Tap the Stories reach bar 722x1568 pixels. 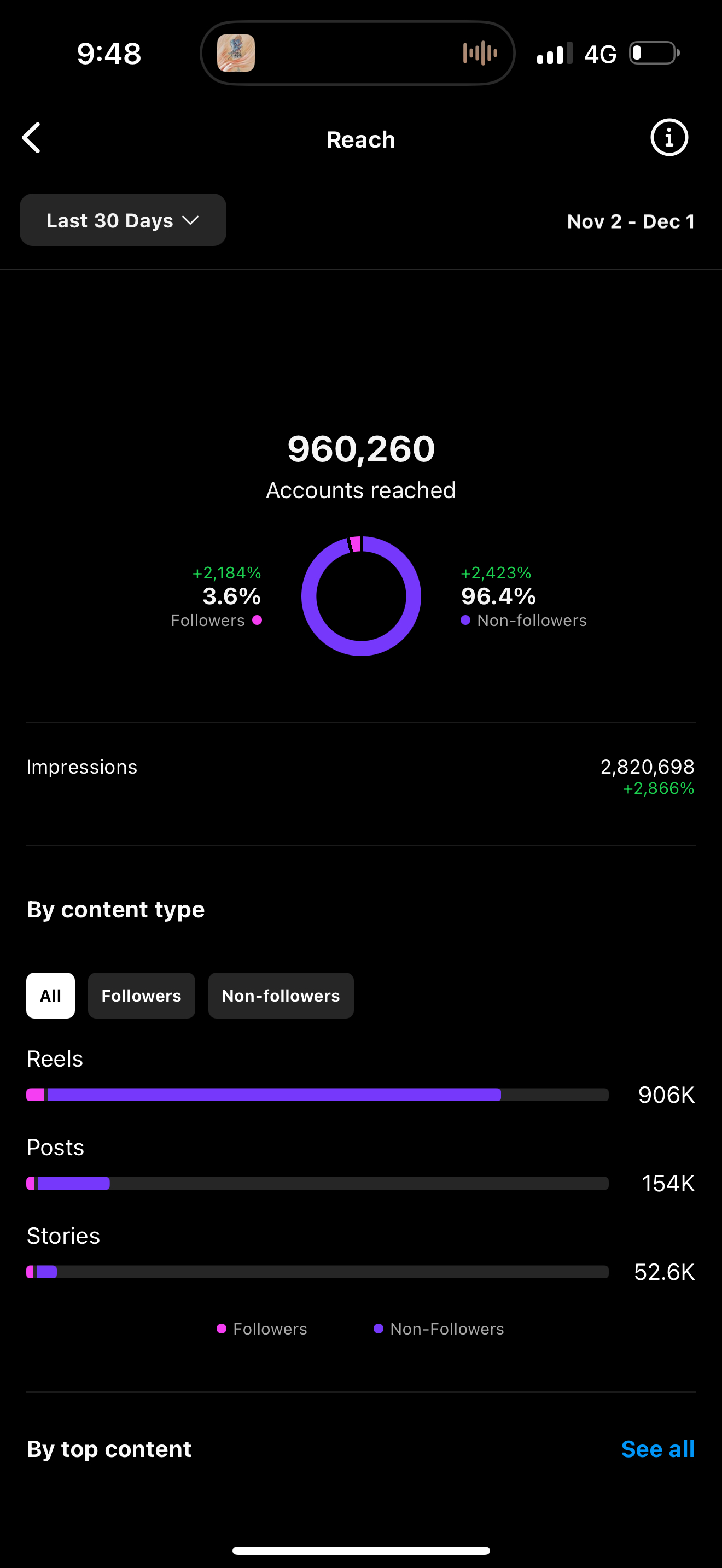pos(317,1272)
